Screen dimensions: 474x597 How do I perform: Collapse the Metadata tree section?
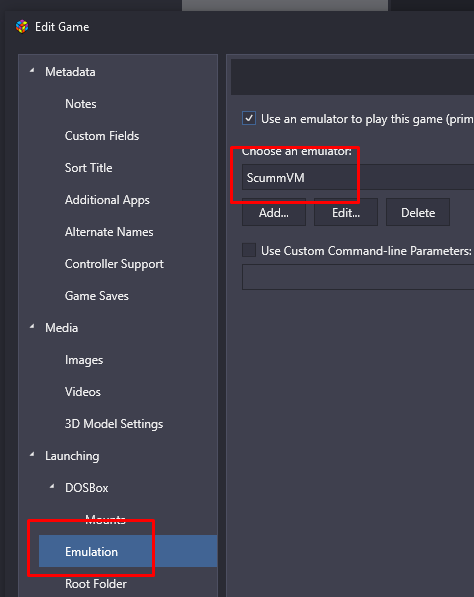pos(32,71)
